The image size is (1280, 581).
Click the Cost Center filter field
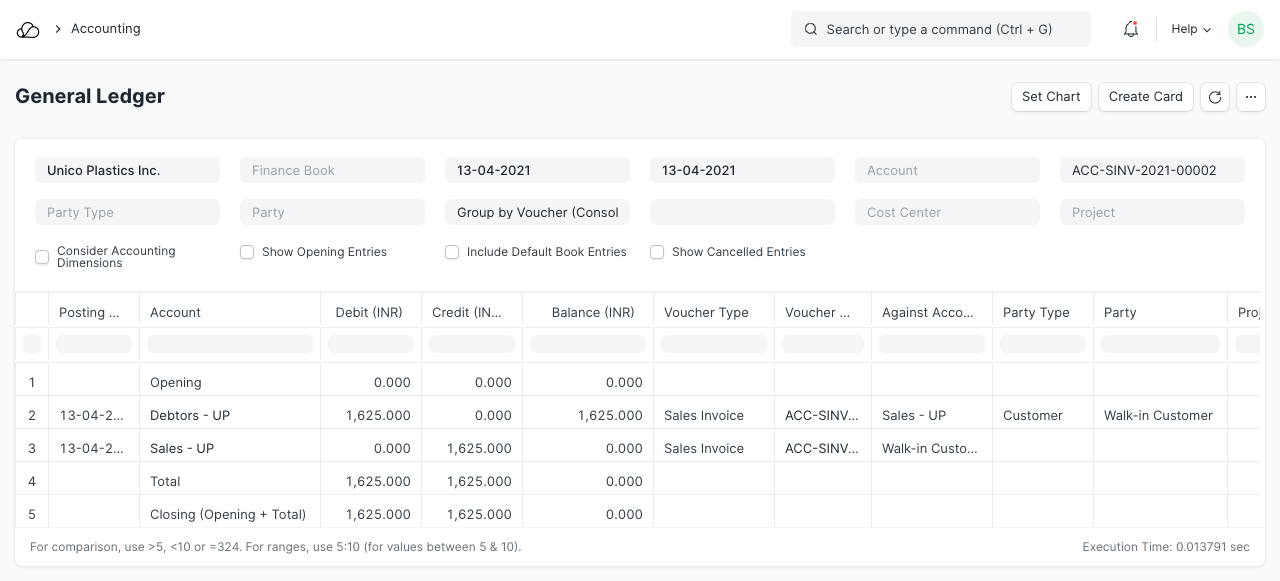point(947,212)
